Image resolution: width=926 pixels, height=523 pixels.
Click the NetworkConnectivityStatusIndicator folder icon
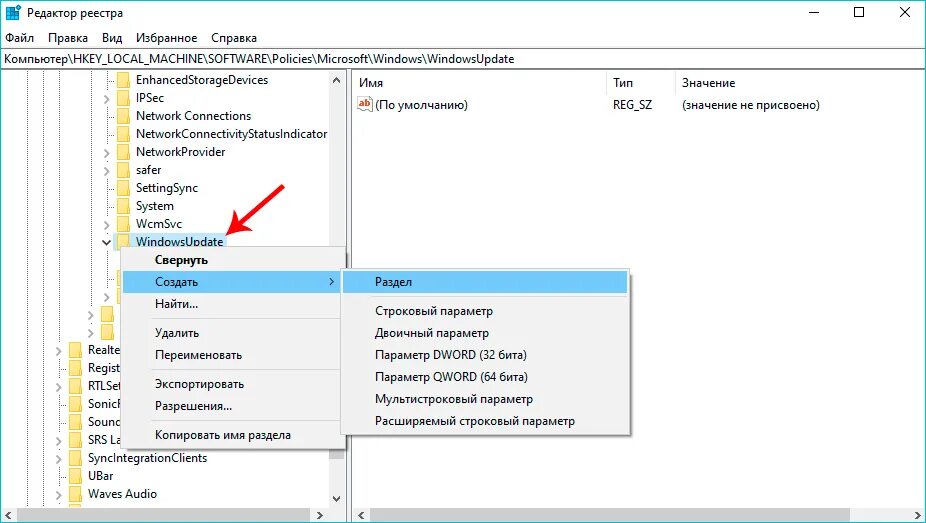click(x=123, y=134)
